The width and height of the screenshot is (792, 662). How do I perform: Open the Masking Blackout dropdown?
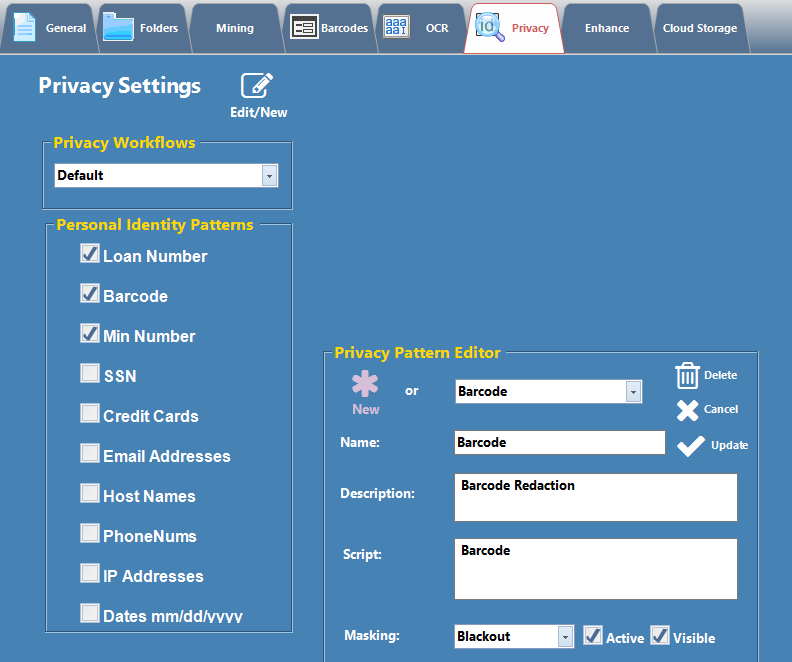pyautogui.click(x=565, y=637)
